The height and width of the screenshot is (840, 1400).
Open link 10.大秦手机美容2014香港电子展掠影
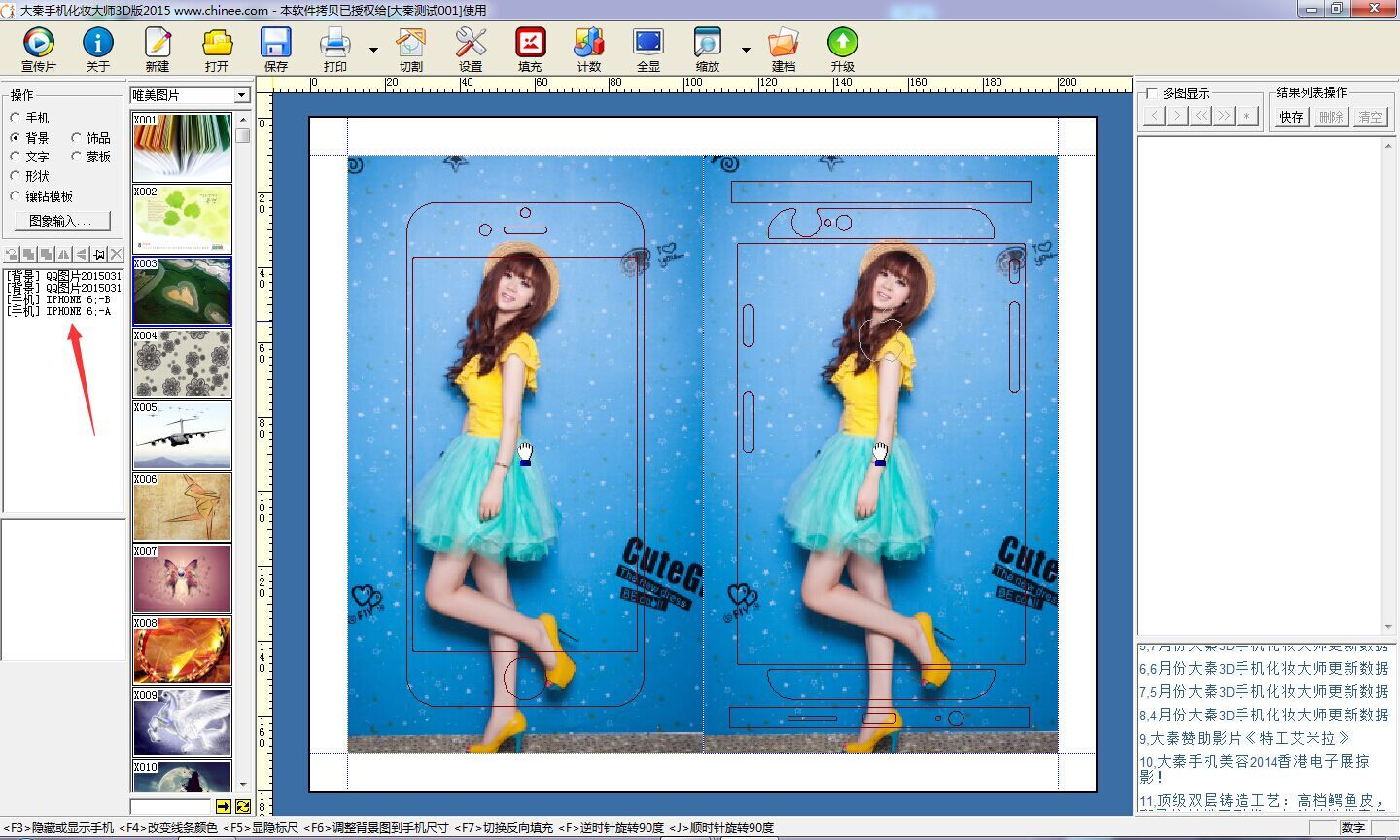click(1254, 768)
